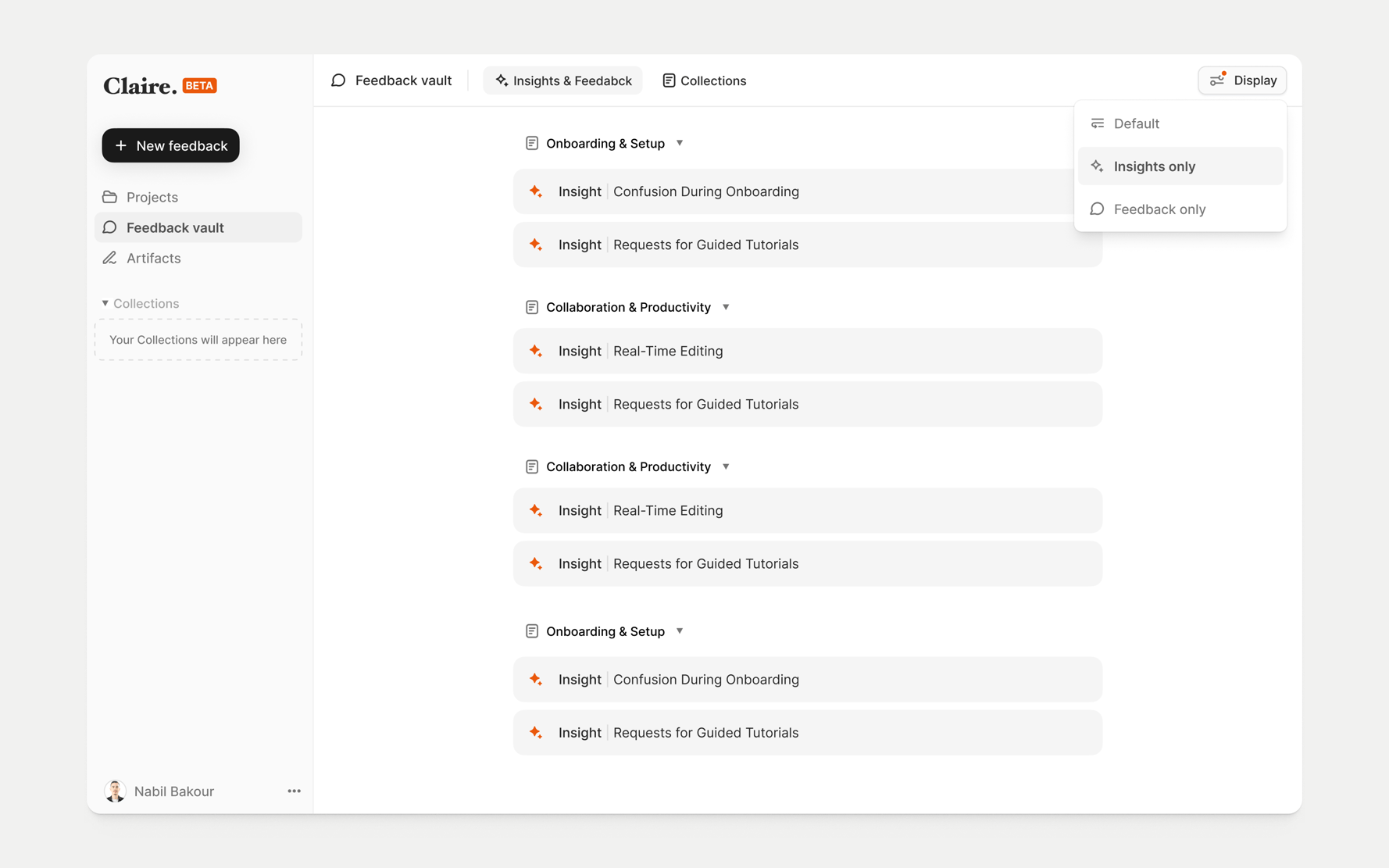Screen dimensions: 1389x868
Task: Click the sparkle icon on Insights & Feedabck tab
Action: 502,80
